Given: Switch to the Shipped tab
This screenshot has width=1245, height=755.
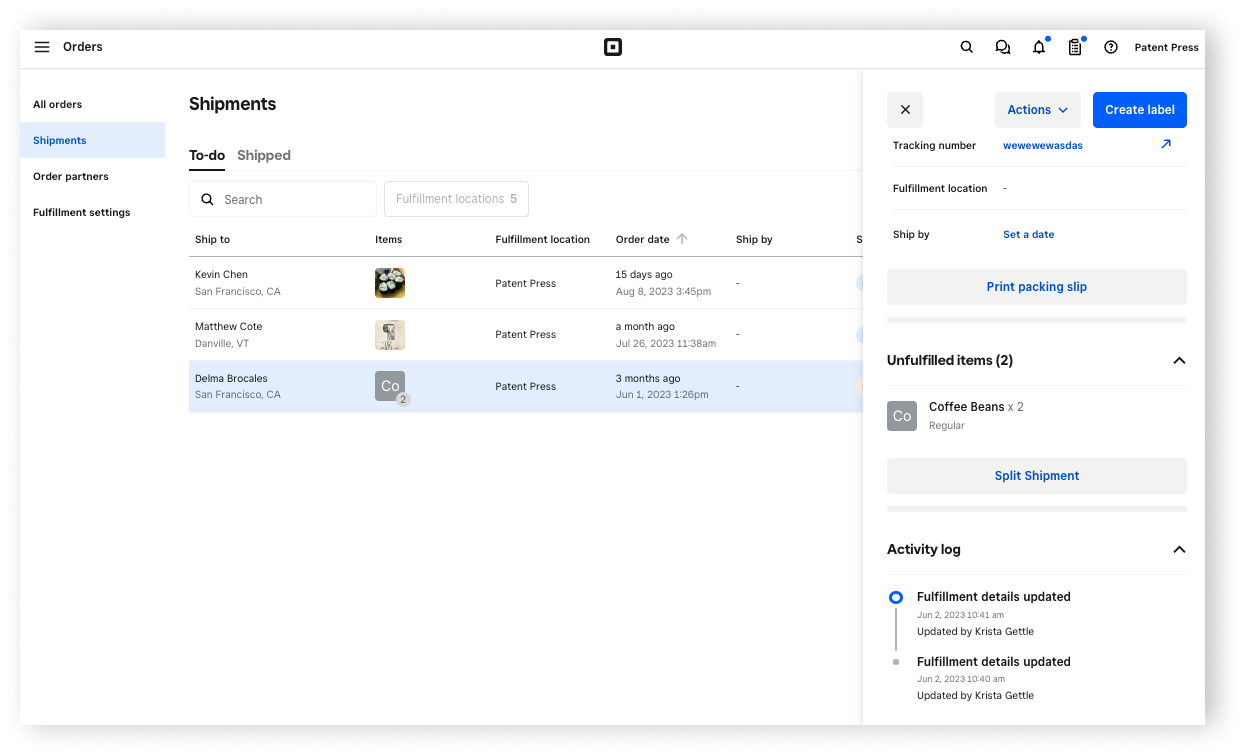Looking at the screenshot, I should [x=264, y=155].
